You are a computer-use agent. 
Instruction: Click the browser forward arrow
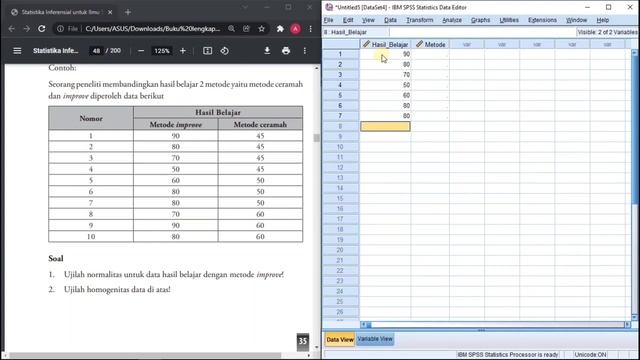pyautogui.click(x=27, y=29)
